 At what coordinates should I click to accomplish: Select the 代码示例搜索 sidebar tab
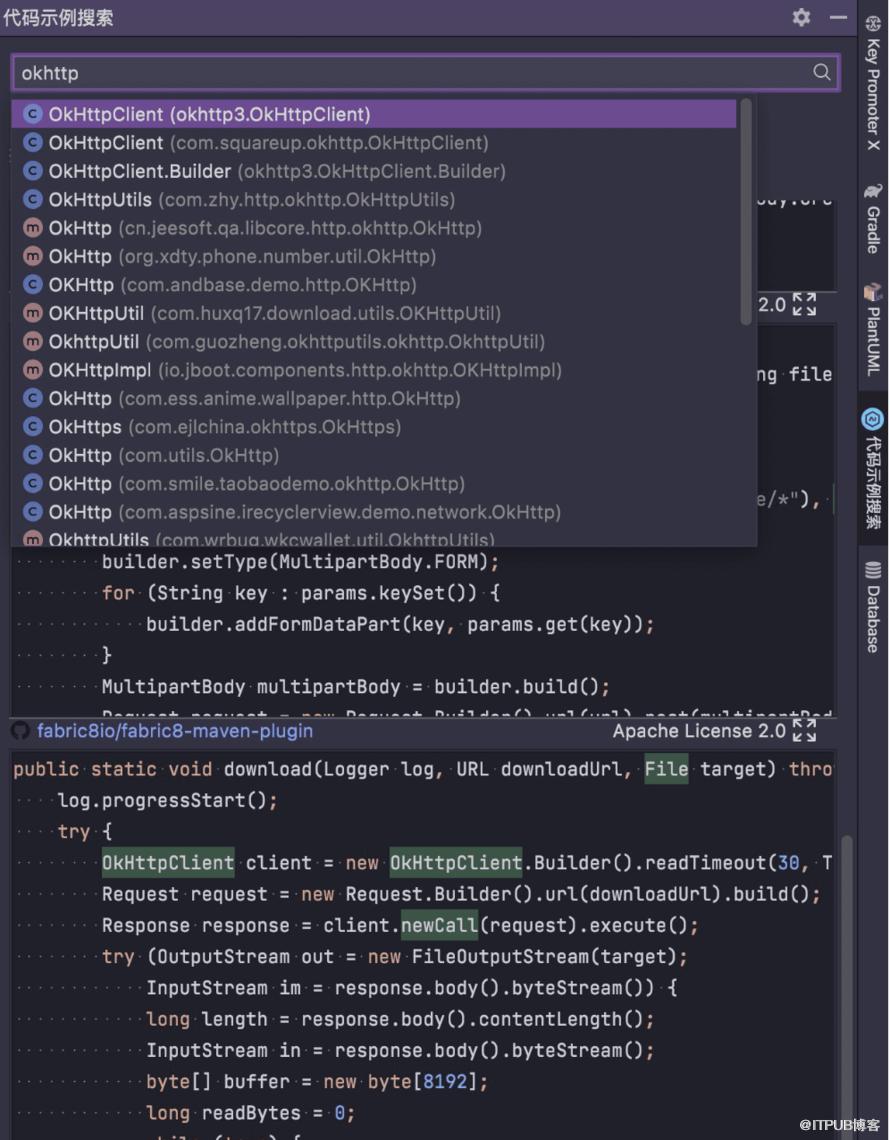click(x=873, y=468)
